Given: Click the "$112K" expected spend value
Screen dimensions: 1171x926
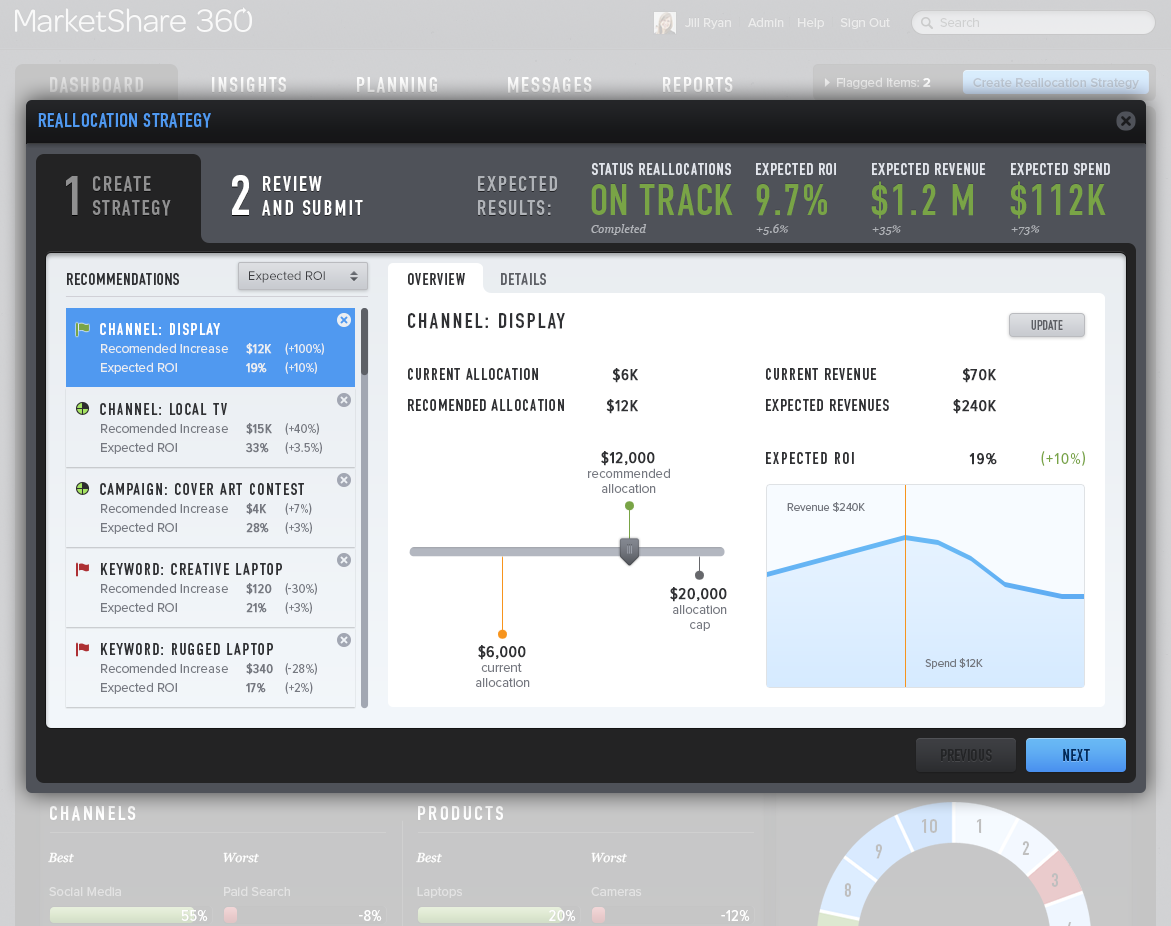Looking at the screenshot, I should (x=1057, y=200).
